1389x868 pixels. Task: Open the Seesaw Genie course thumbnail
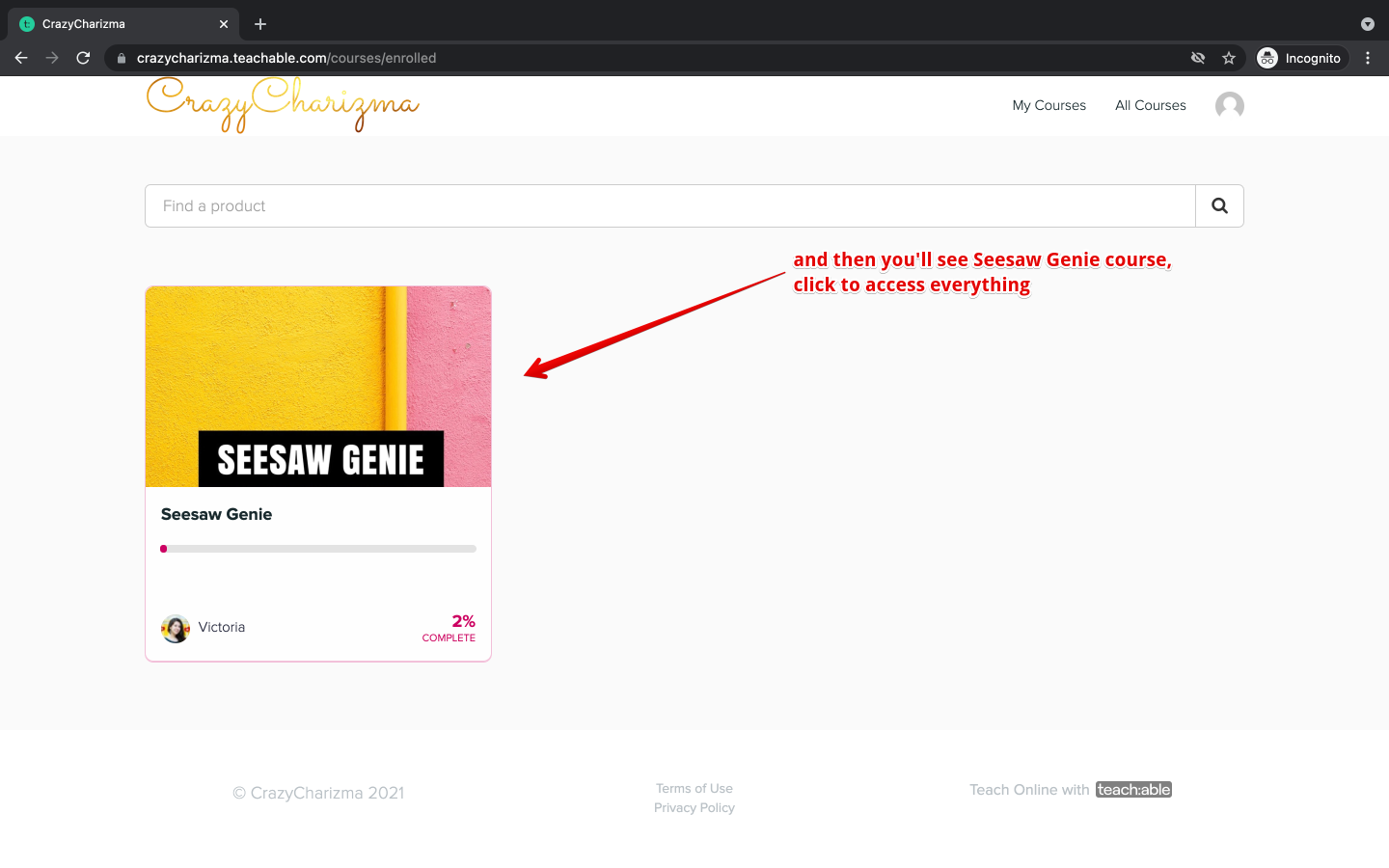point(318,387)
